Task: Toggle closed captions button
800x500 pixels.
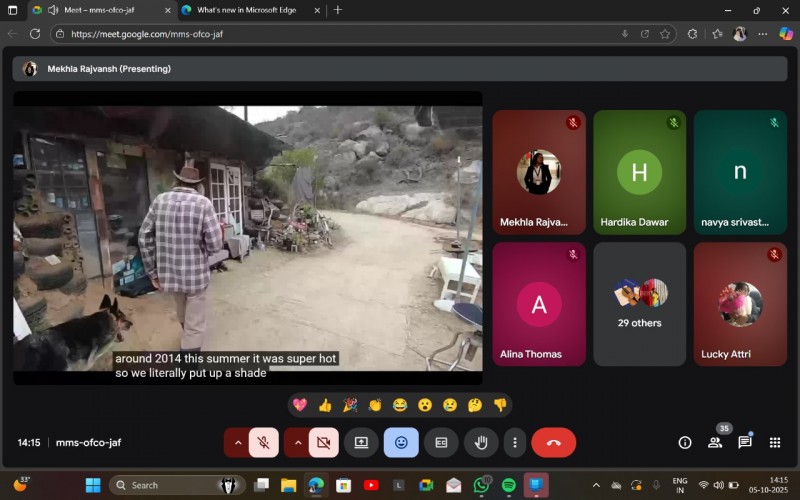Action: (x=441, y=442)
